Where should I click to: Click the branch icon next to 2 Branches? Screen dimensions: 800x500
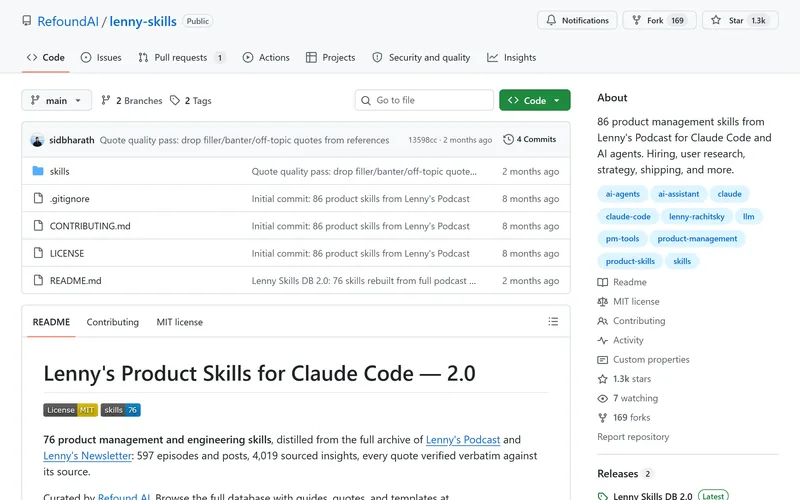(106, 100)
